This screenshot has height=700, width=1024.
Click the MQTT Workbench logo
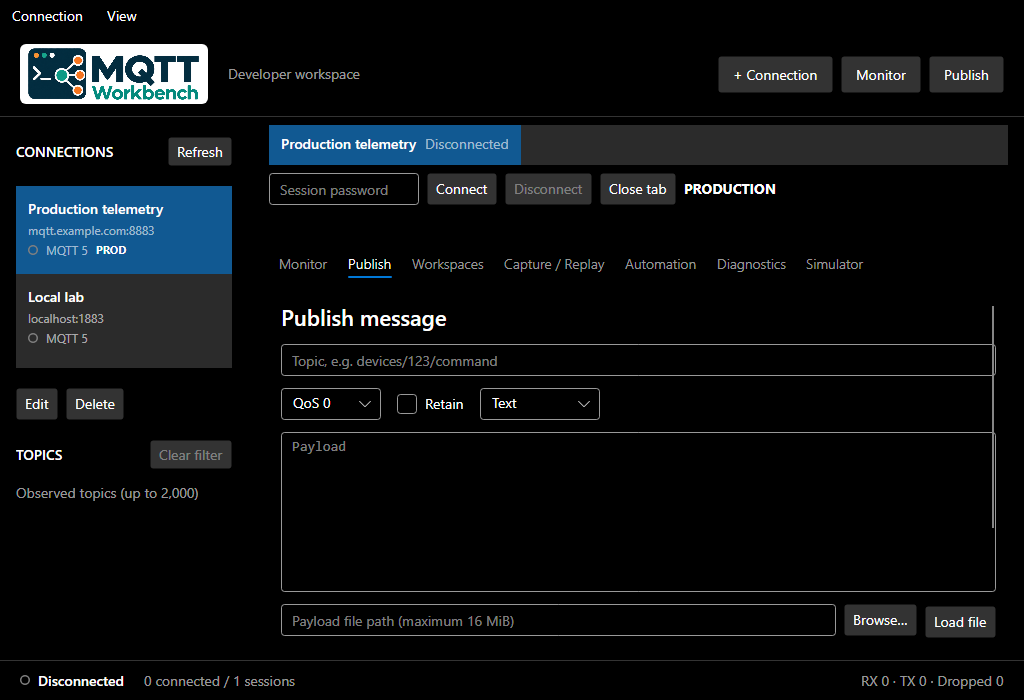point(114,74)
